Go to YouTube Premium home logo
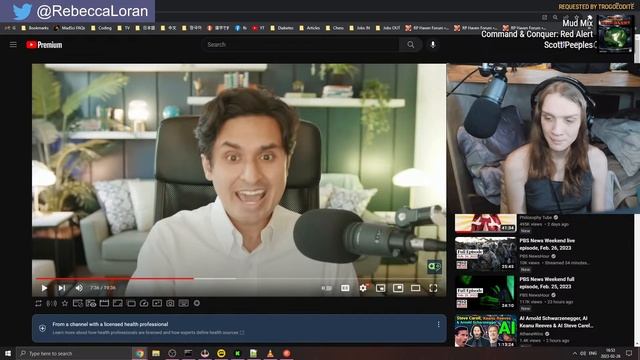The height and width of the screenshot is (360, 640). [x=44, y=45]
